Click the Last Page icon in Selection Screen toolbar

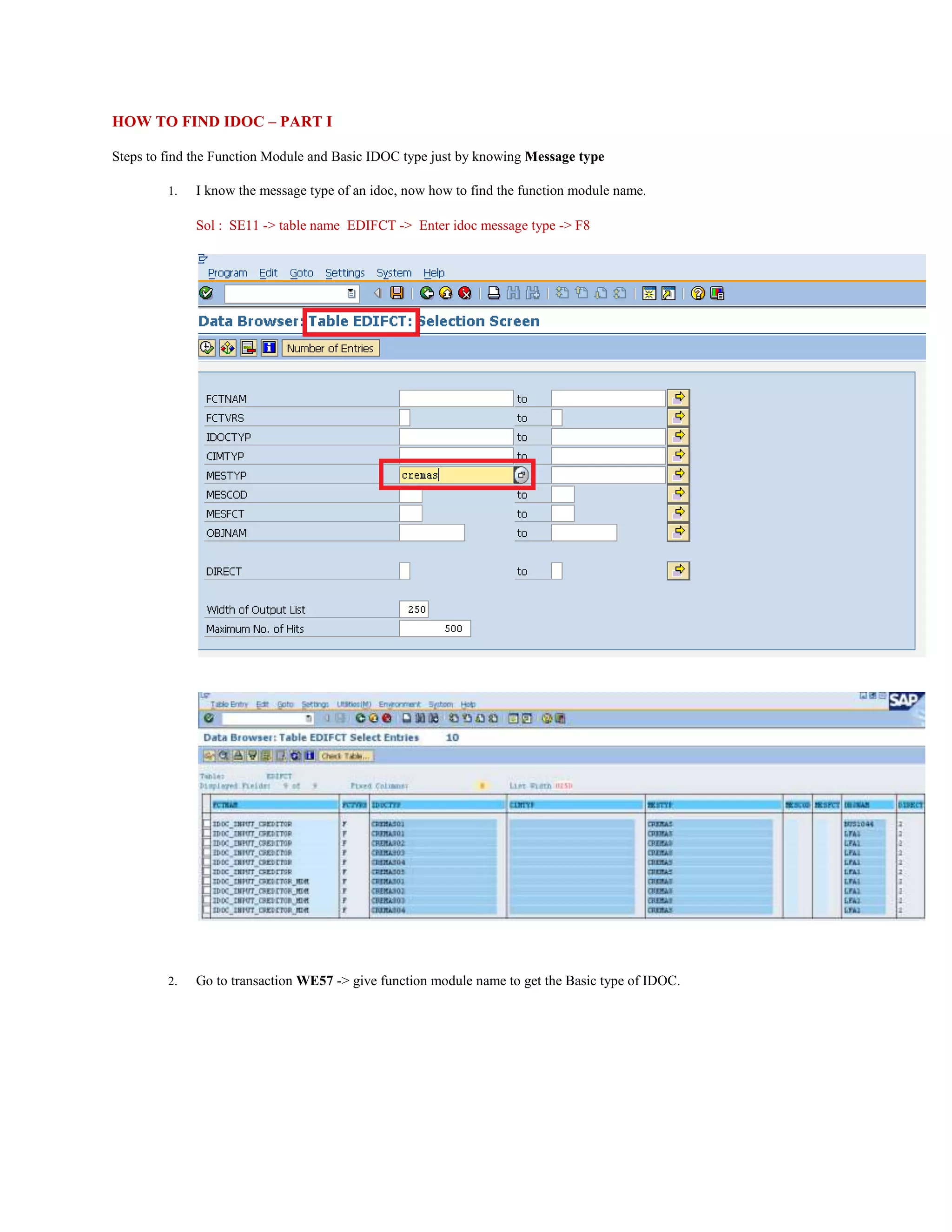(x=619, y=293)
